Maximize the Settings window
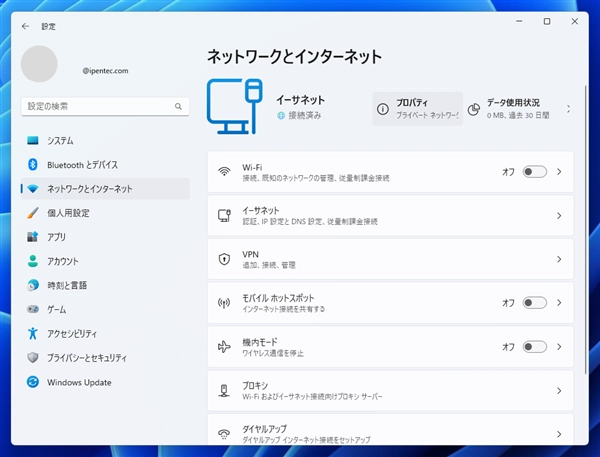This screenshot has height=457, width=600. 547,21
